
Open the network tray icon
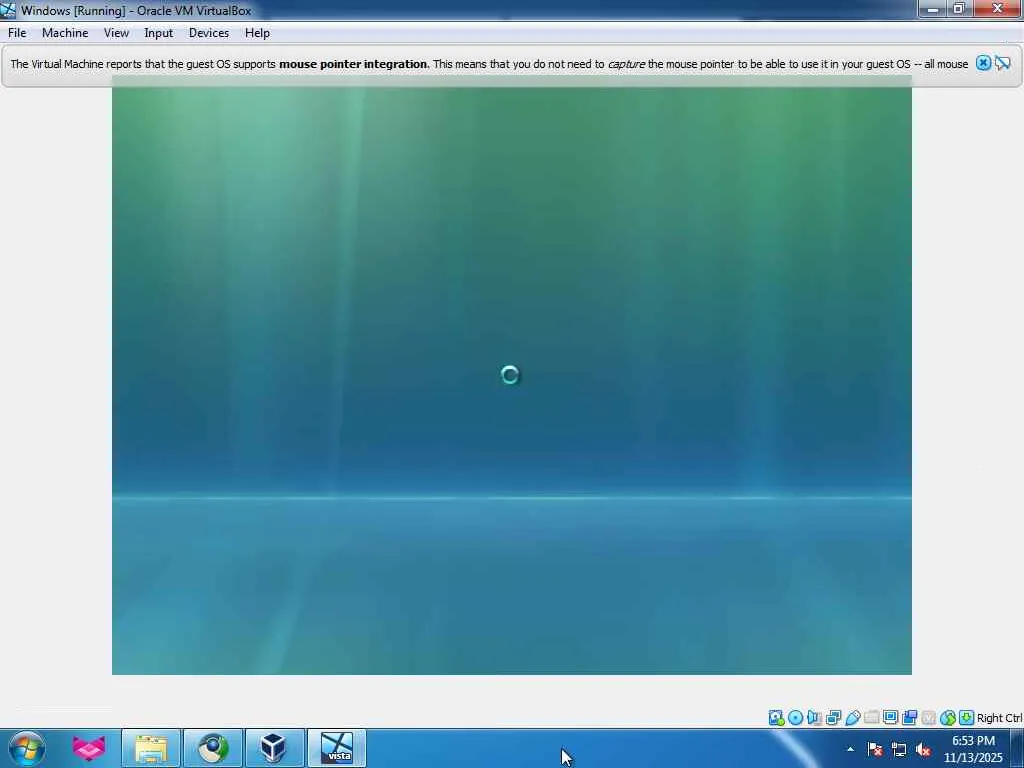click(x=899, y=749)
